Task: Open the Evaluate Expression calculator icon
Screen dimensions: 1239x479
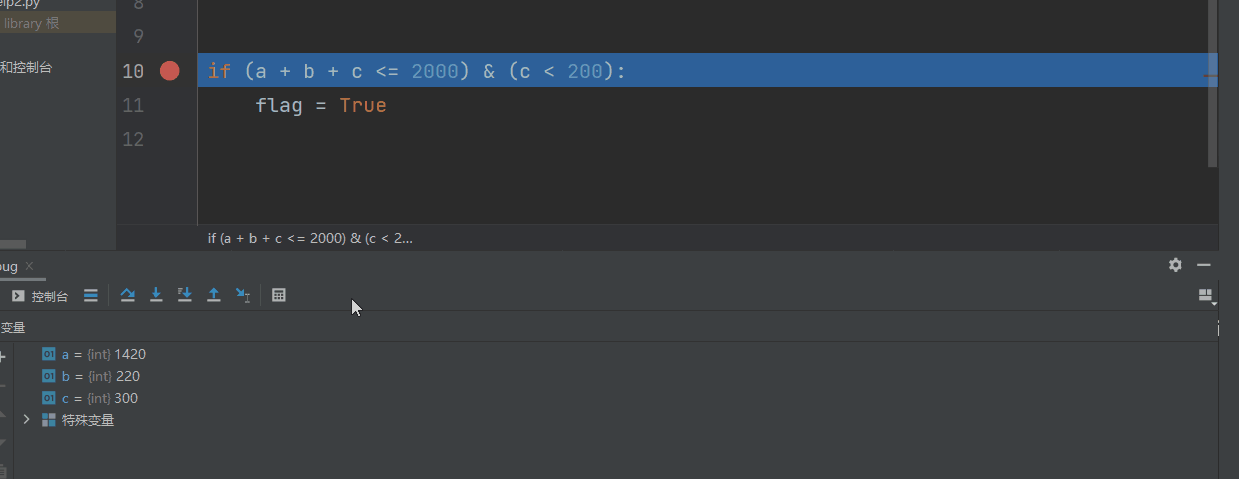Action: click(x=279, y=295)
